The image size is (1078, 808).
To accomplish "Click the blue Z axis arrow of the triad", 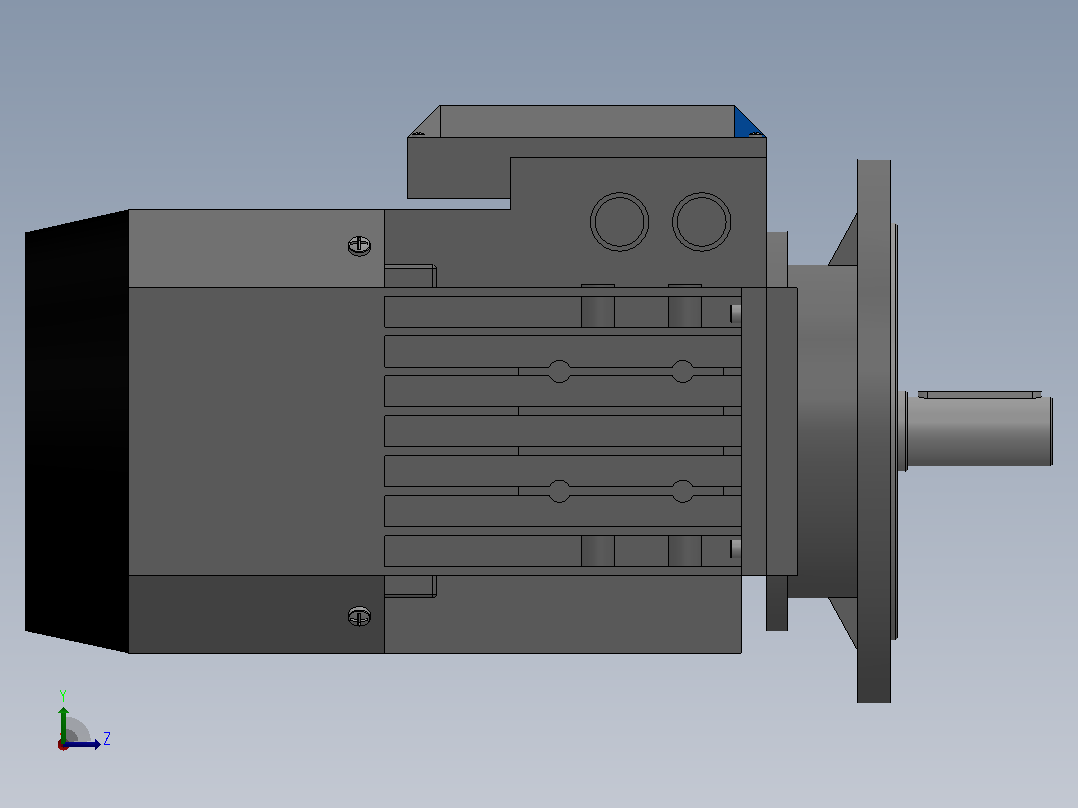I will [82, 744].
